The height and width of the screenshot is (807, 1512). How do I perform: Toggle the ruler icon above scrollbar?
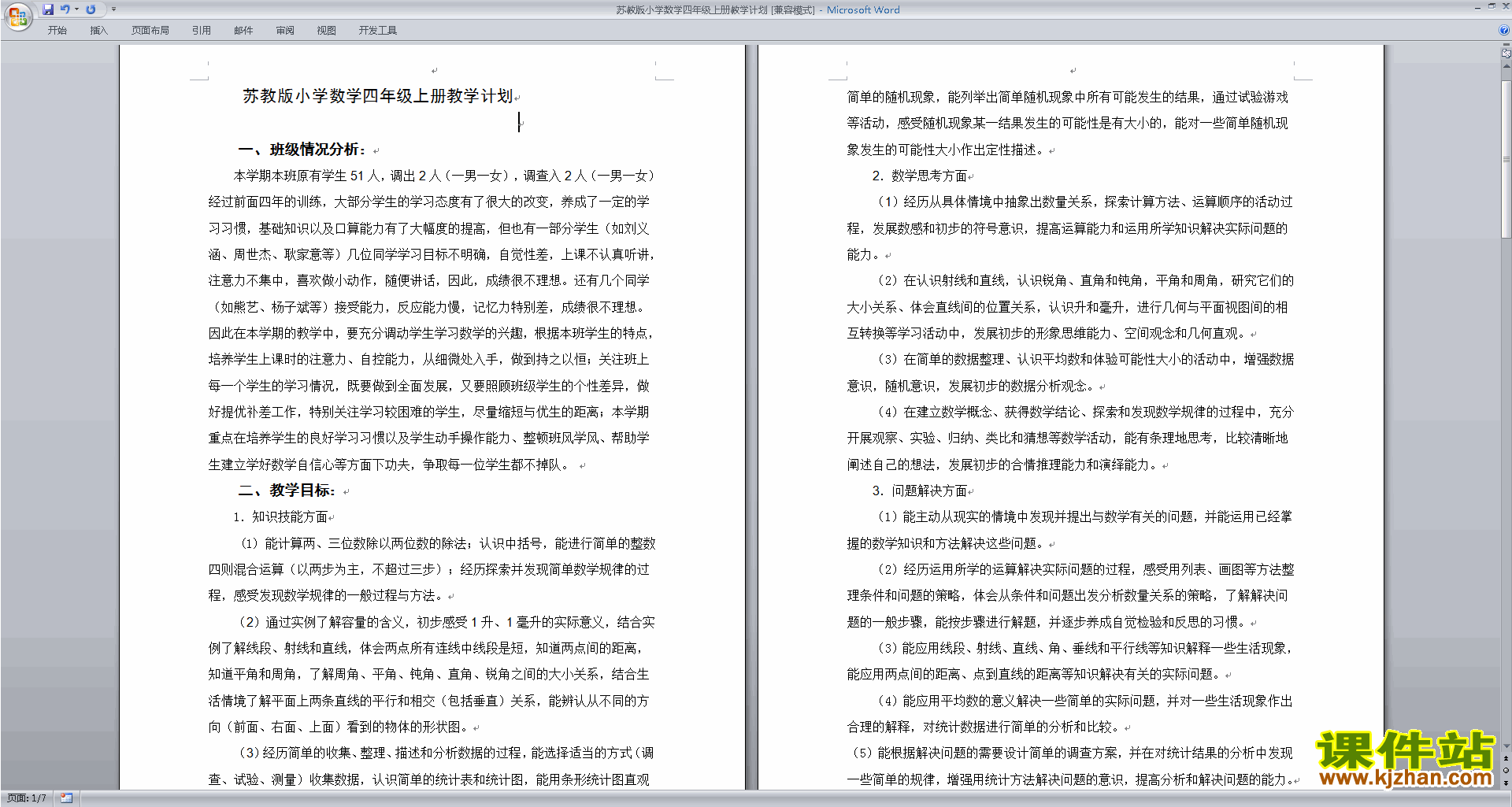(x=1506, y=54)
